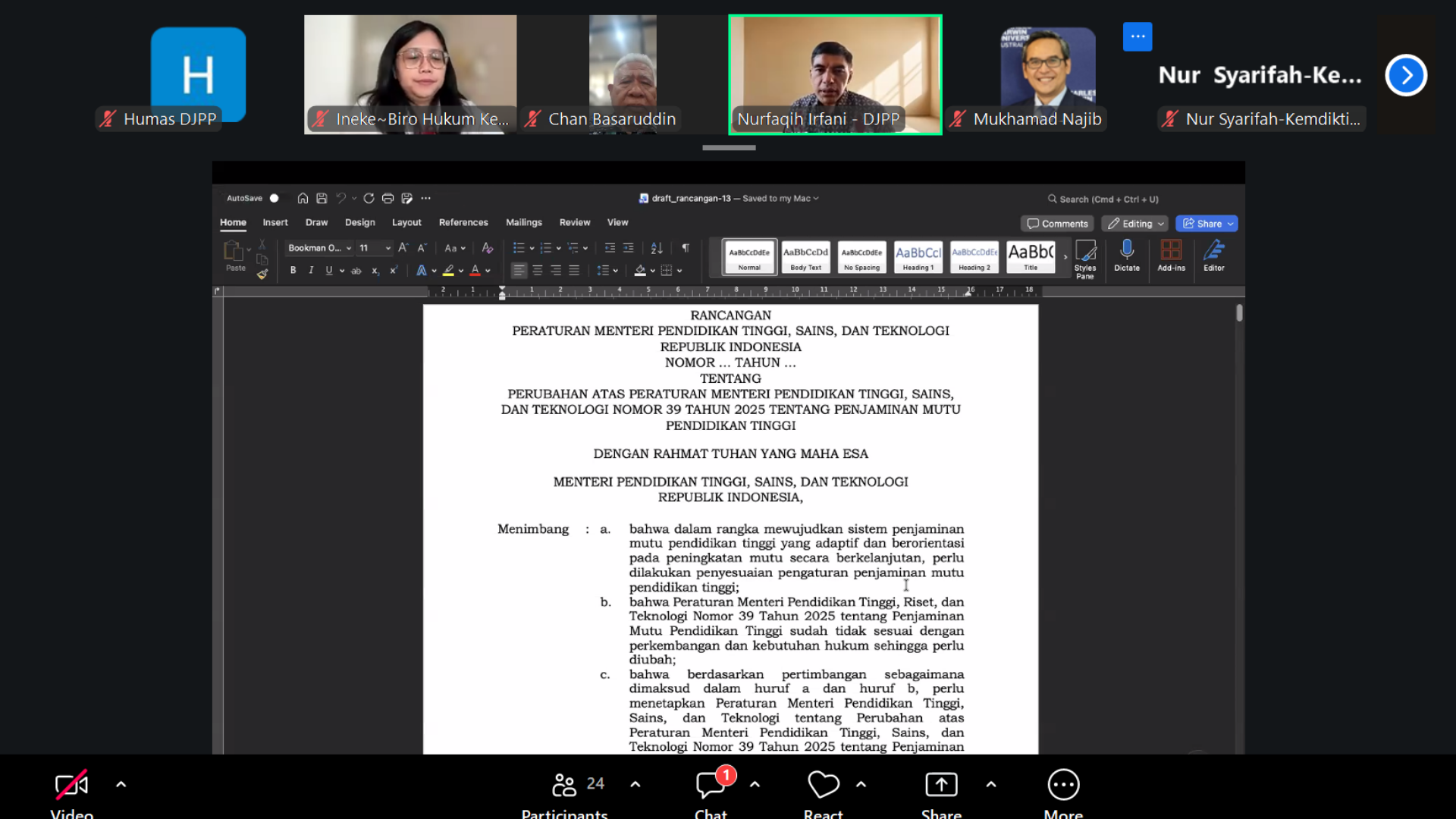Align the paragraph to the right

point(556,271)
